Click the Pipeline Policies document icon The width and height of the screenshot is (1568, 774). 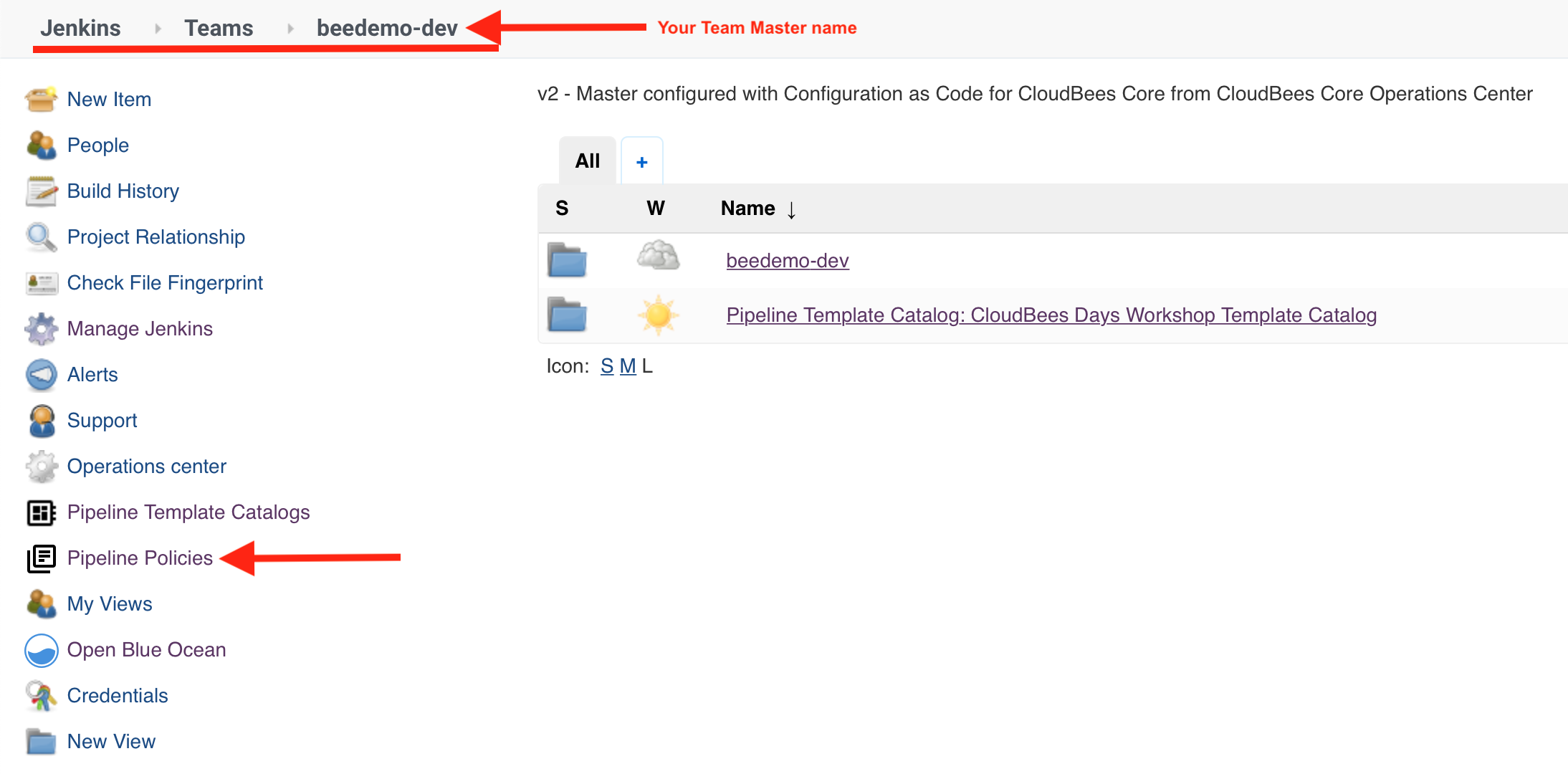41,558
